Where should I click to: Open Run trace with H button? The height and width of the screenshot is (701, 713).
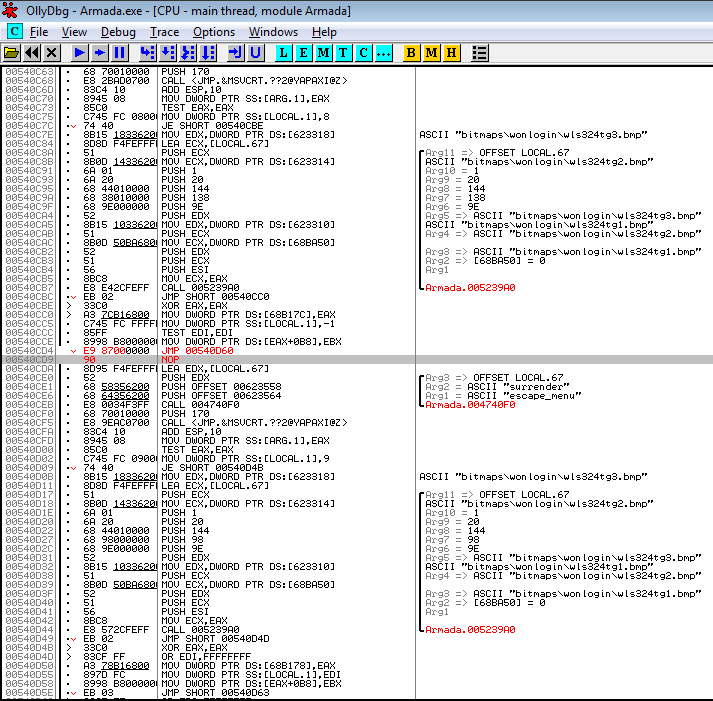[x=451, y=52]
